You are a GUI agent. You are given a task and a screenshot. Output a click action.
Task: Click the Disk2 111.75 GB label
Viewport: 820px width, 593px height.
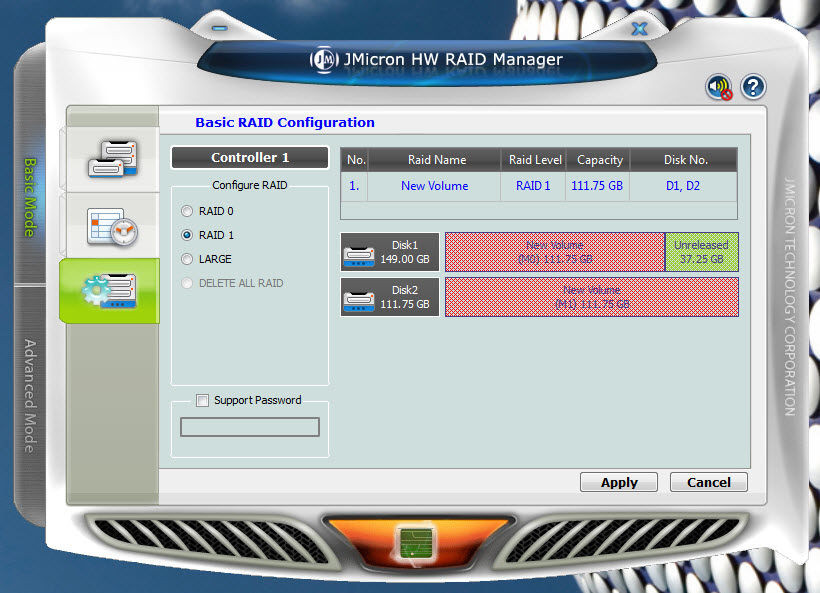pos(405,297)
